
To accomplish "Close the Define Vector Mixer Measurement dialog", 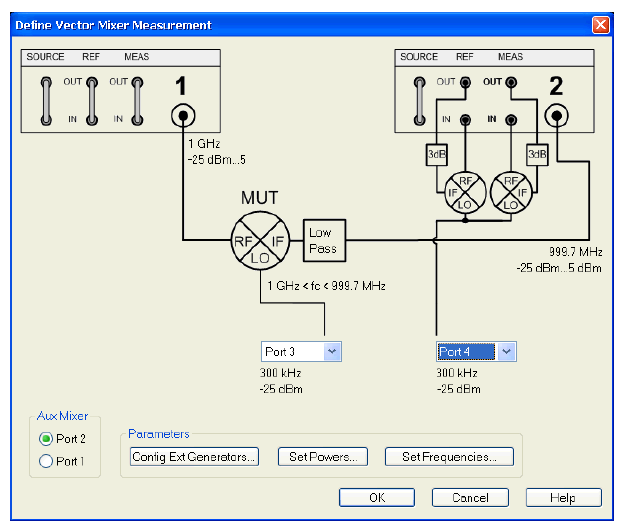I will 600,25.
